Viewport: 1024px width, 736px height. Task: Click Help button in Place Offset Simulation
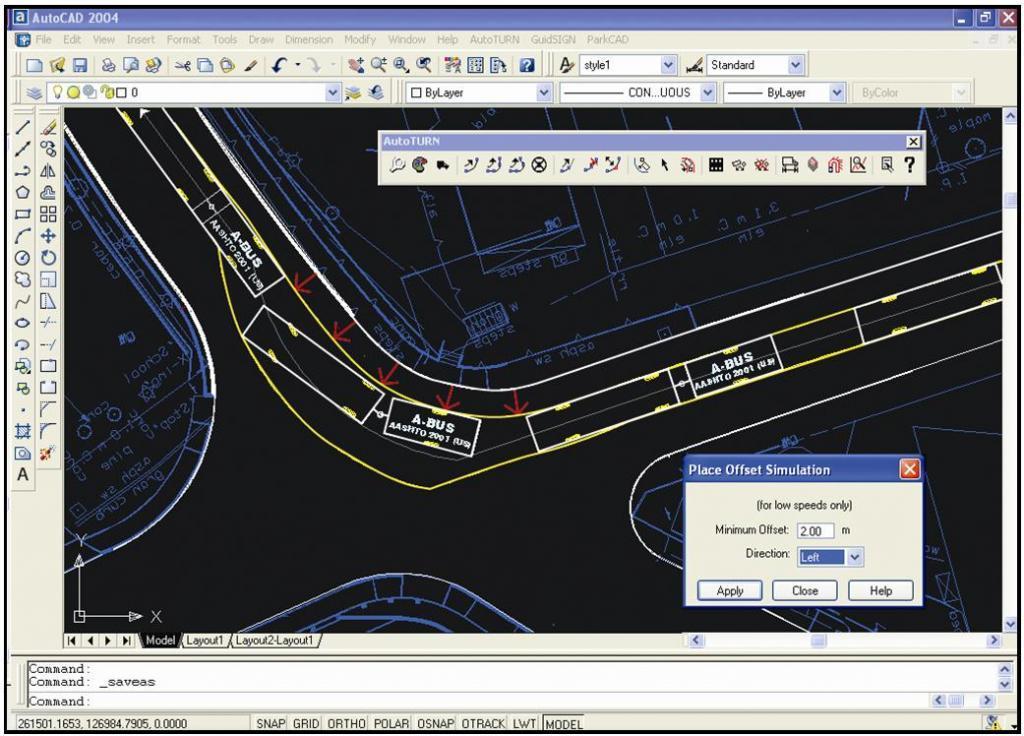[880, 590]
